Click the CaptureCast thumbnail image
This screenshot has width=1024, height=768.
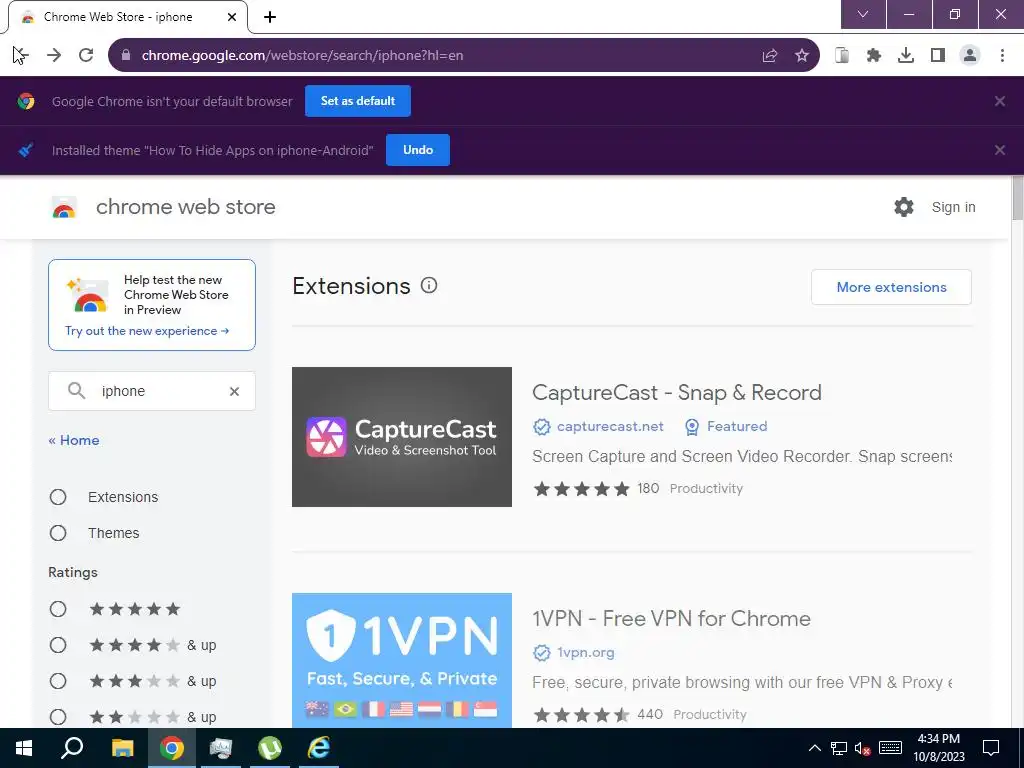click(x=402, y=437)
